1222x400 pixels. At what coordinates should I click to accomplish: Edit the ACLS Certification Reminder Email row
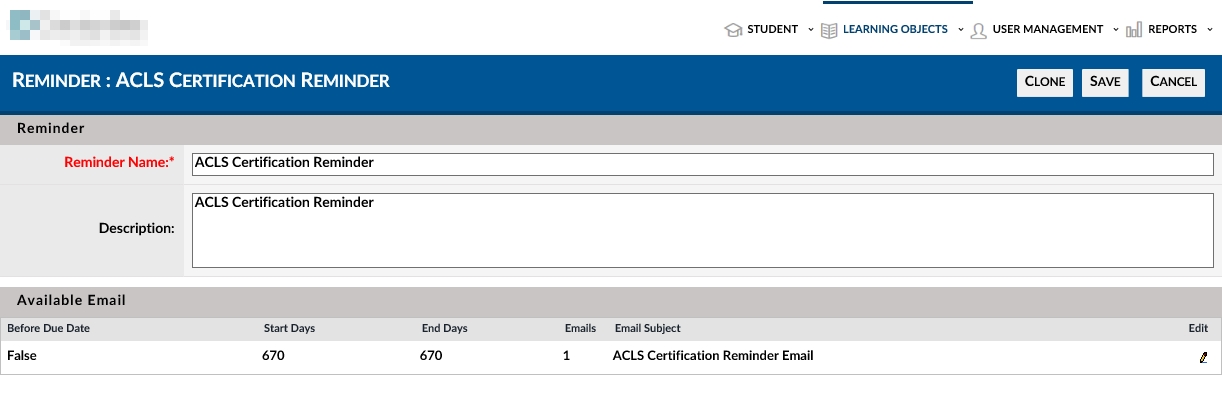click(1203, 357)
